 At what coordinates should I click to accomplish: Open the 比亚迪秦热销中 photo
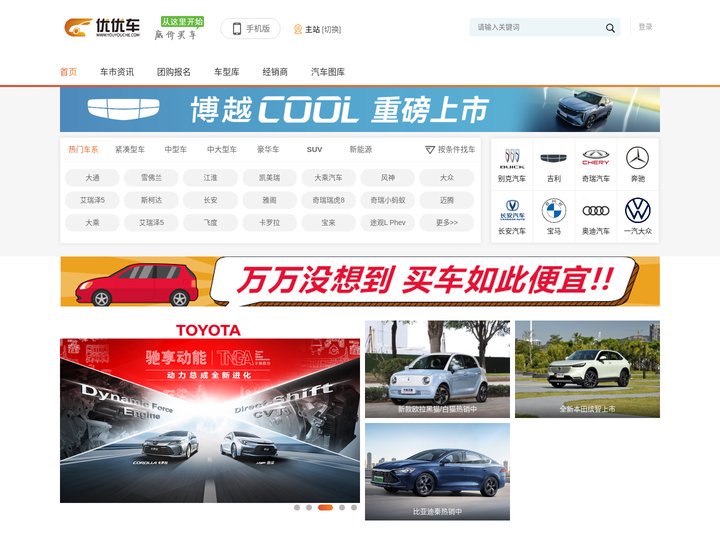click(437, 472)
